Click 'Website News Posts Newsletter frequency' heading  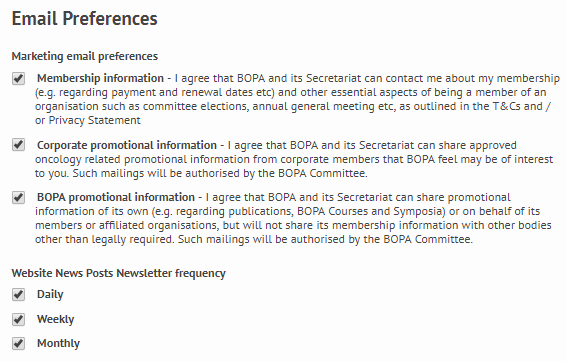[118, 273]
